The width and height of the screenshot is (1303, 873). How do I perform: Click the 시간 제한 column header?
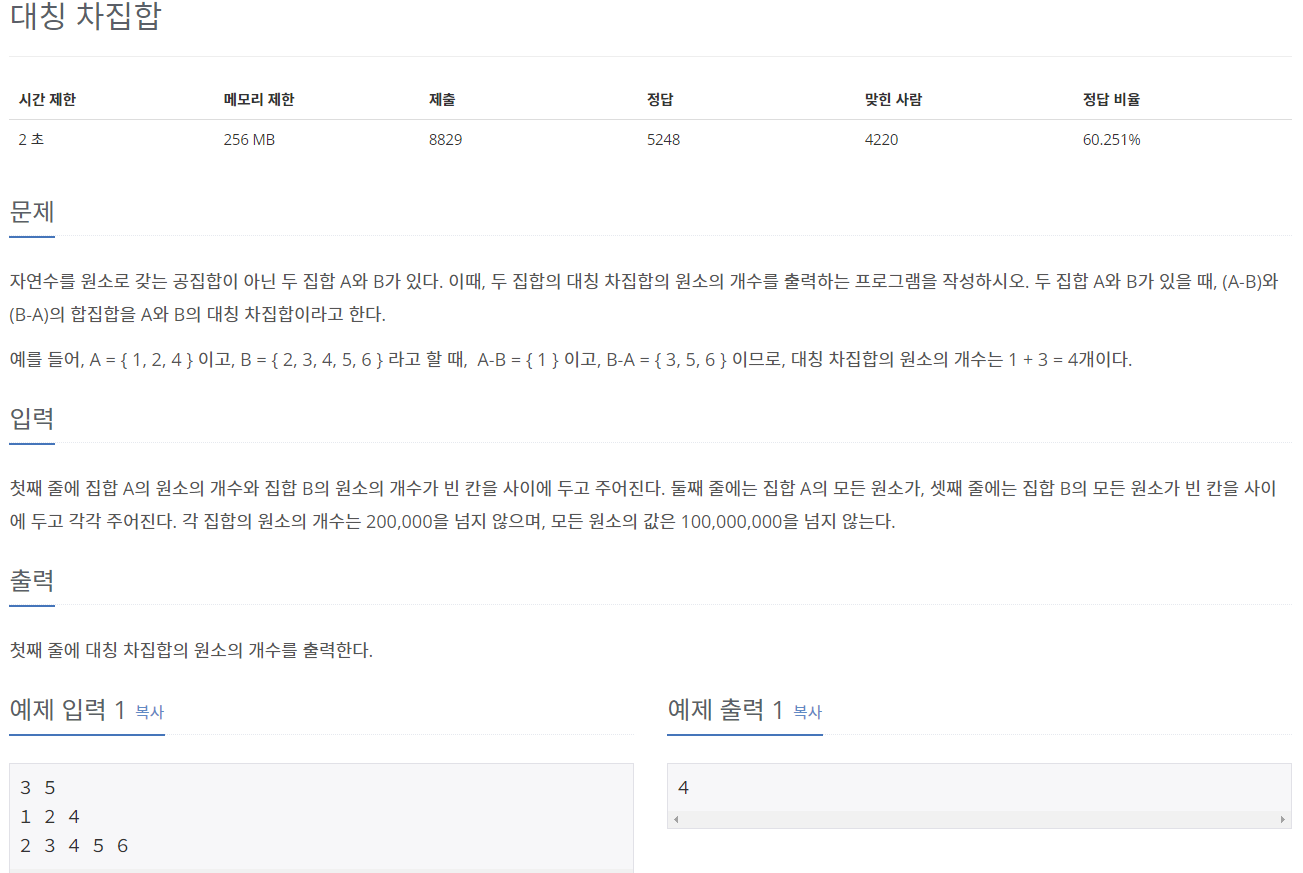click(x=47, y=99)
